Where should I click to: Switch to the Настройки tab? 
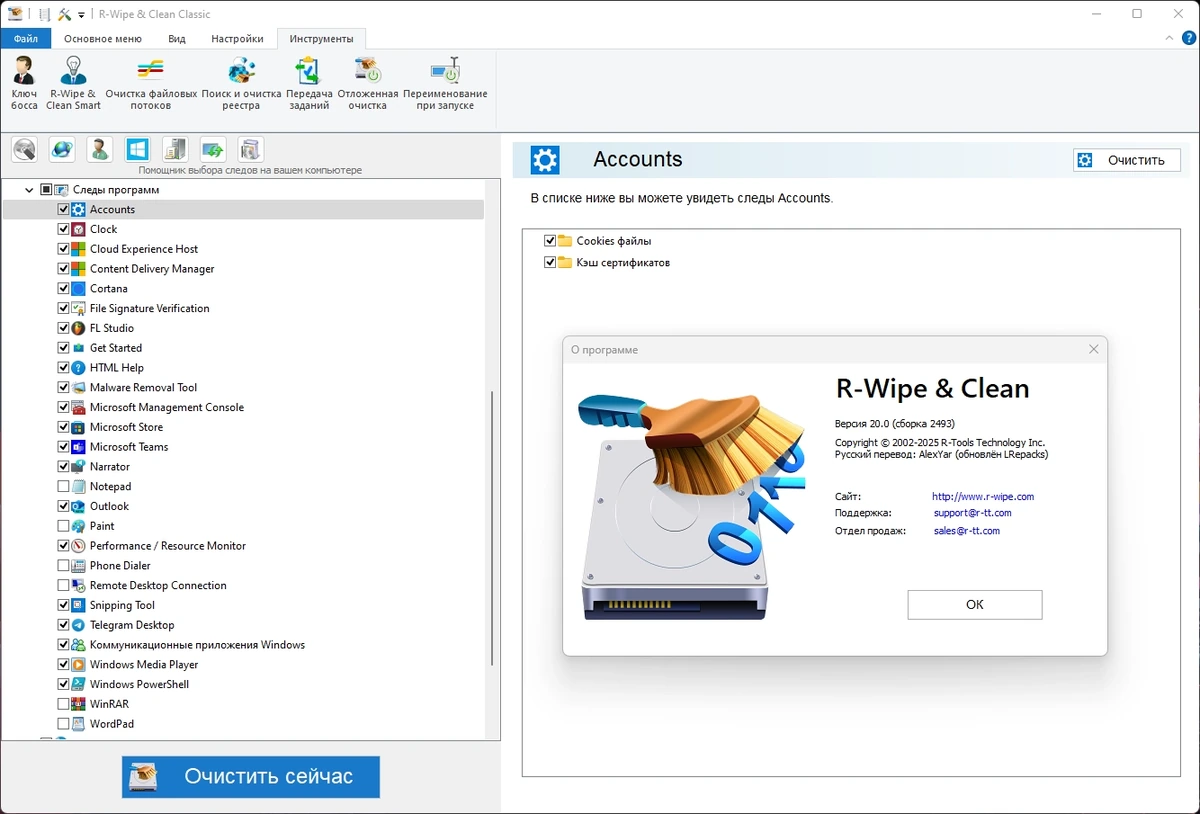tap(238, 39)
